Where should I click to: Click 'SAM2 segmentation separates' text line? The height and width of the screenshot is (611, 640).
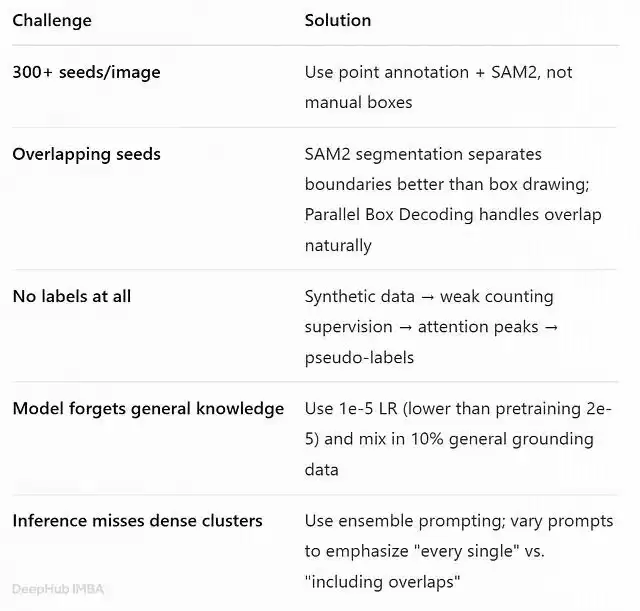423,154
